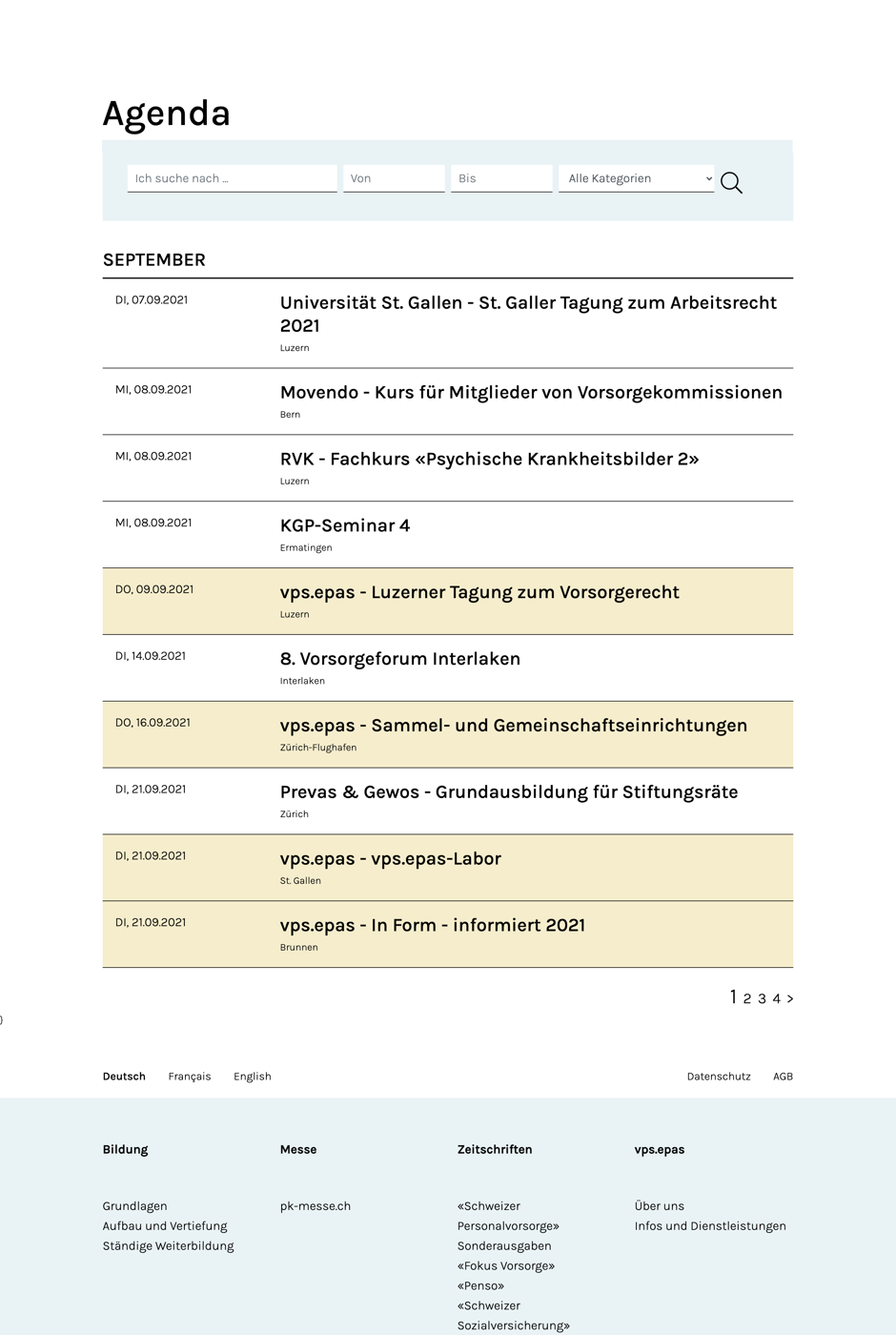Click the magnifying glass search icon
The height and width of the screenshot is (1335, 896).
[x=731, y=182]
